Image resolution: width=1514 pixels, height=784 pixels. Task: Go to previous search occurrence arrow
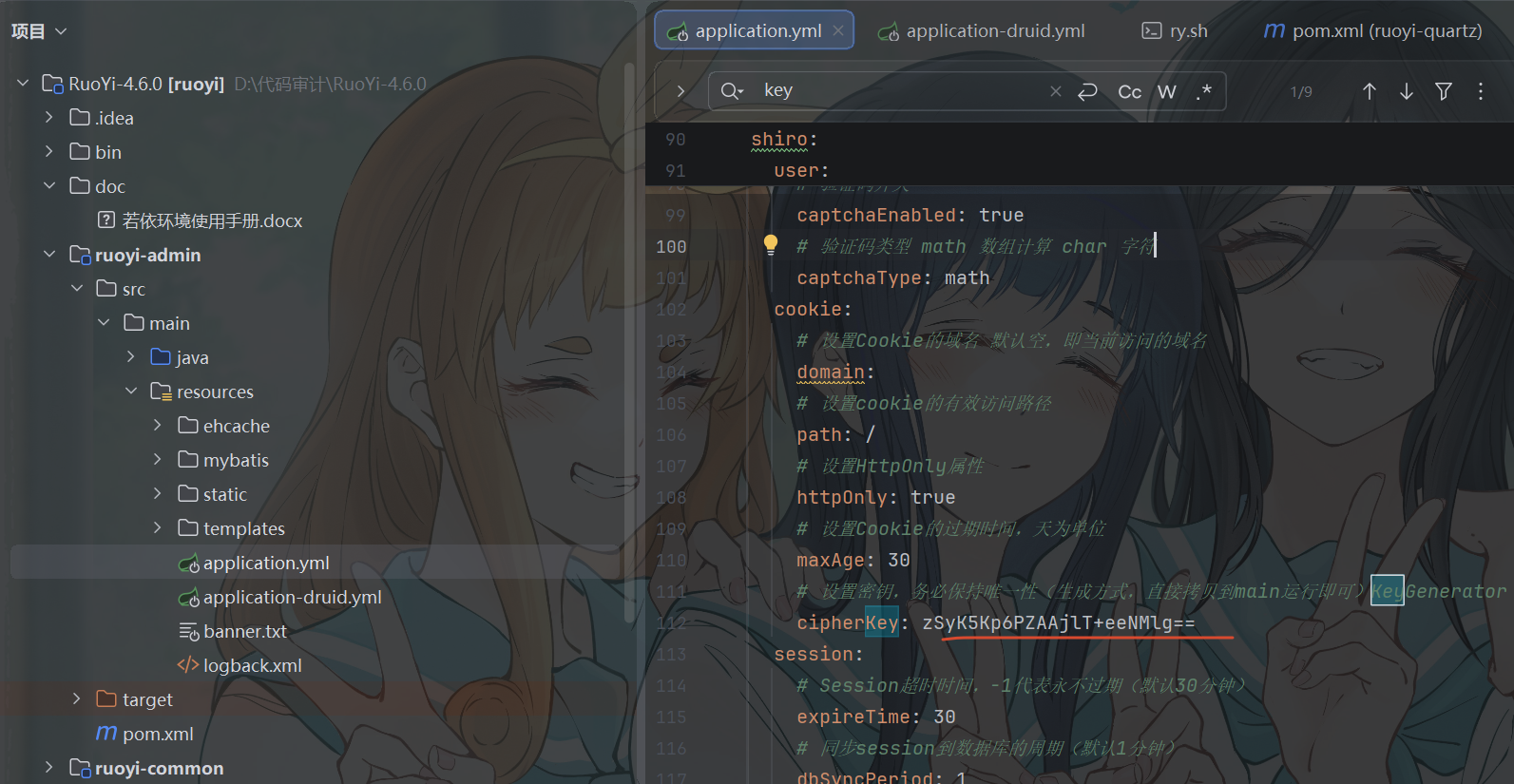[x=1370, y=91]
